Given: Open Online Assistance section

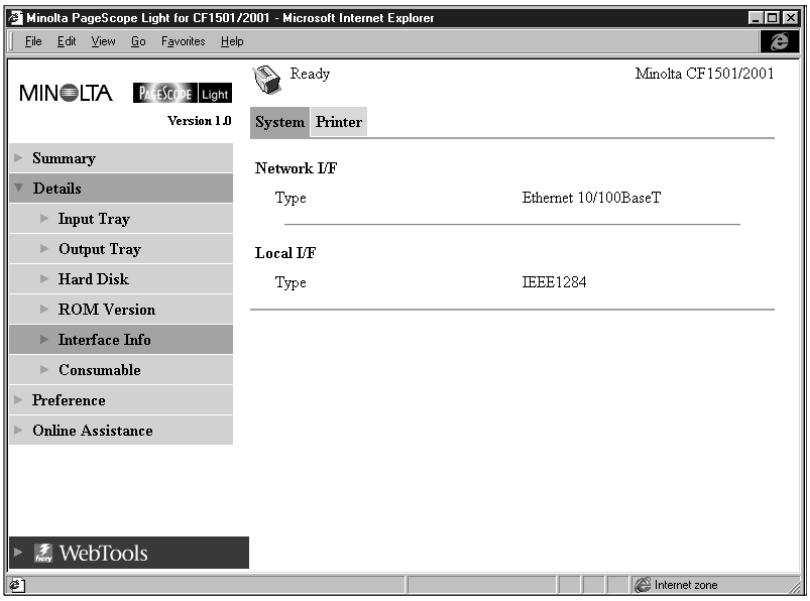Looking at the screenshot, I should (121, 430).
